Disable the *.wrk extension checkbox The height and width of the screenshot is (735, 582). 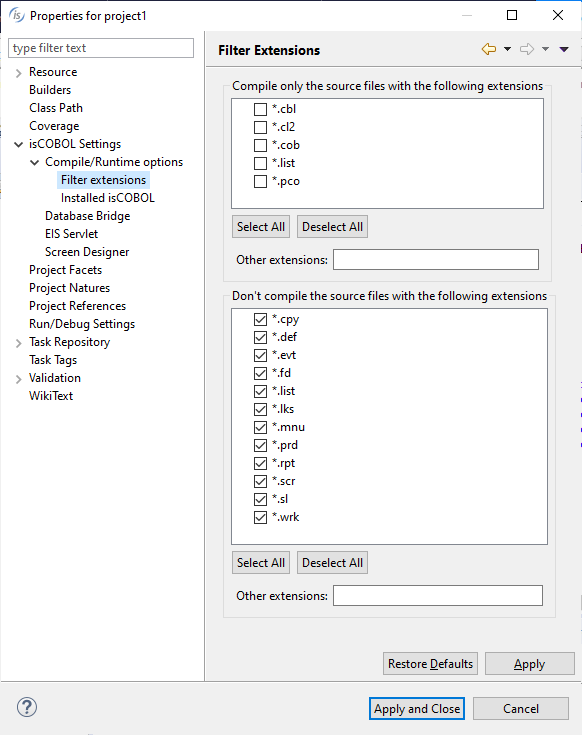260,518
